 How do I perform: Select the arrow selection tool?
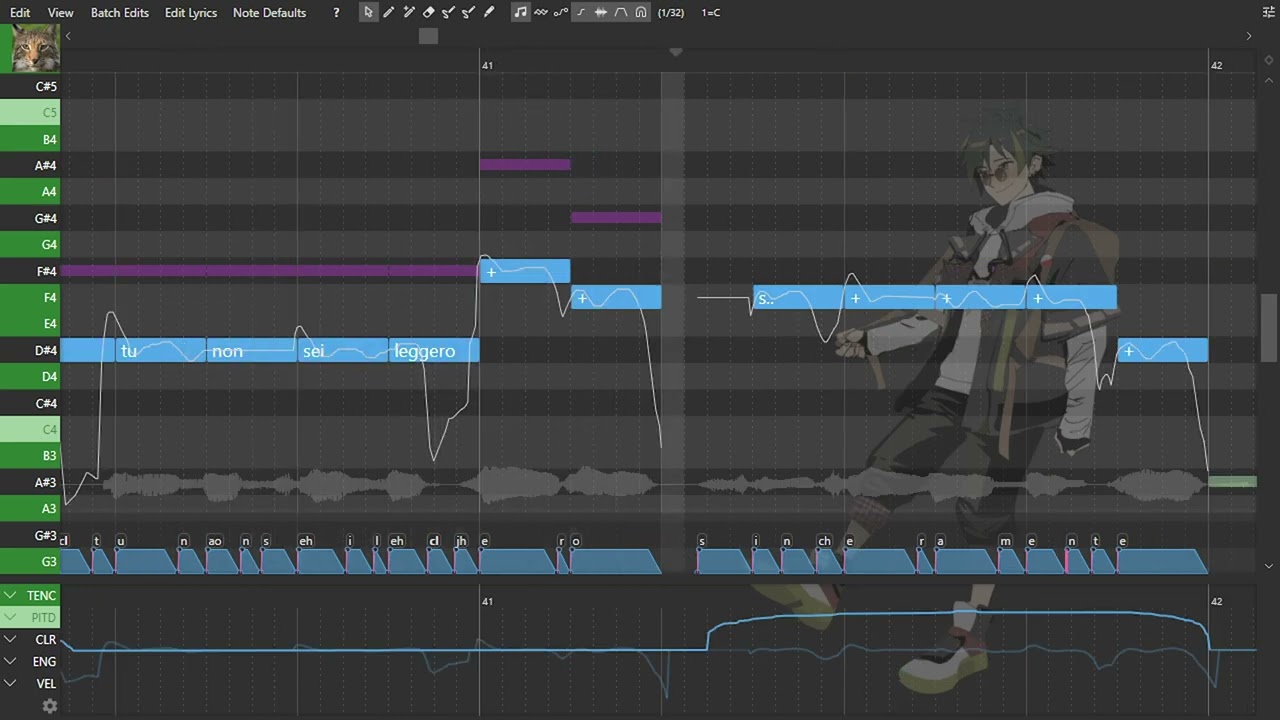[x=368, y=13]
